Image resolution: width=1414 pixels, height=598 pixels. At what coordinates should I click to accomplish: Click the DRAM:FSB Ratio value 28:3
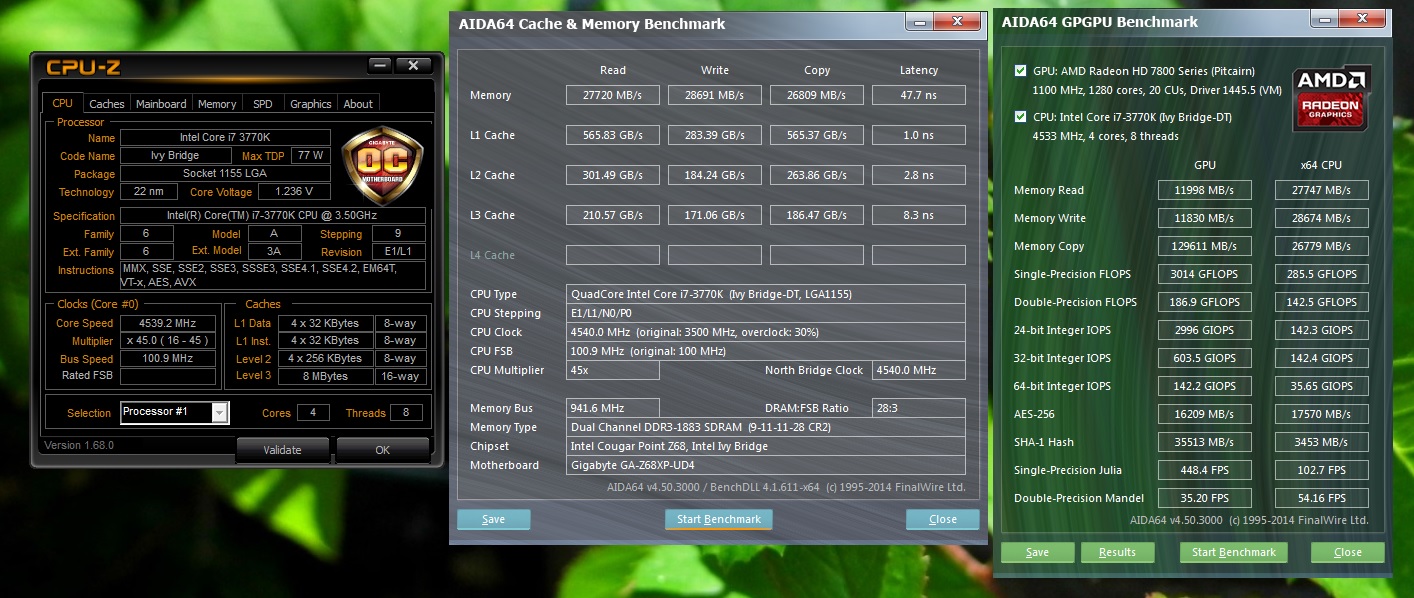[918, 408]
